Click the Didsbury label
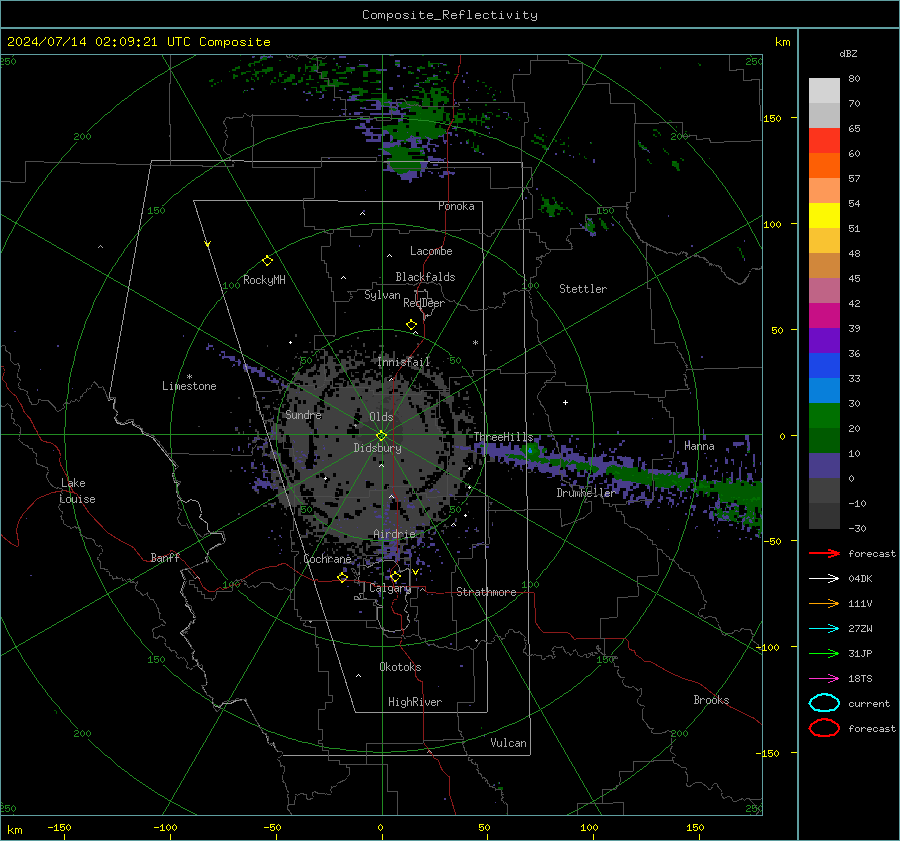The height and width of the screenshot is (841, 900). (377, 448)
